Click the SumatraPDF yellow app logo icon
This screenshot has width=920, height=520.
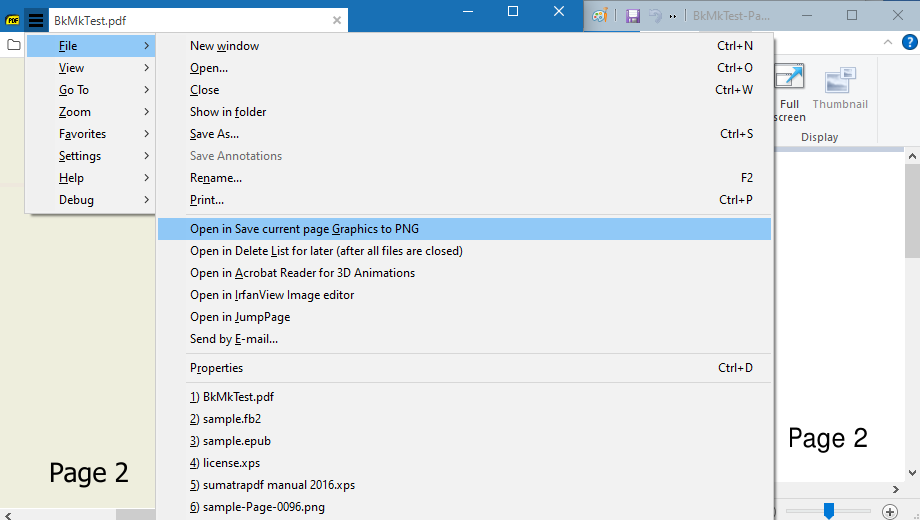(12, 21)
